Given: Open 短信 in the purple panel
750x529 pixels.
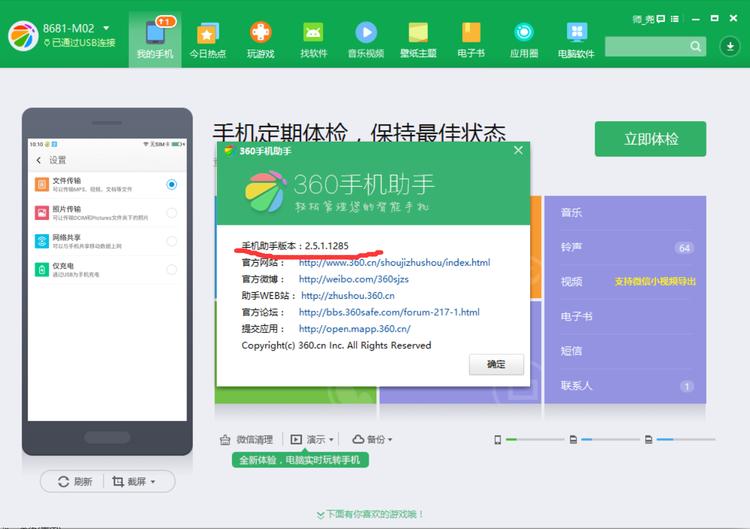Looking at the screenshot, I should [x=625, y=351].
